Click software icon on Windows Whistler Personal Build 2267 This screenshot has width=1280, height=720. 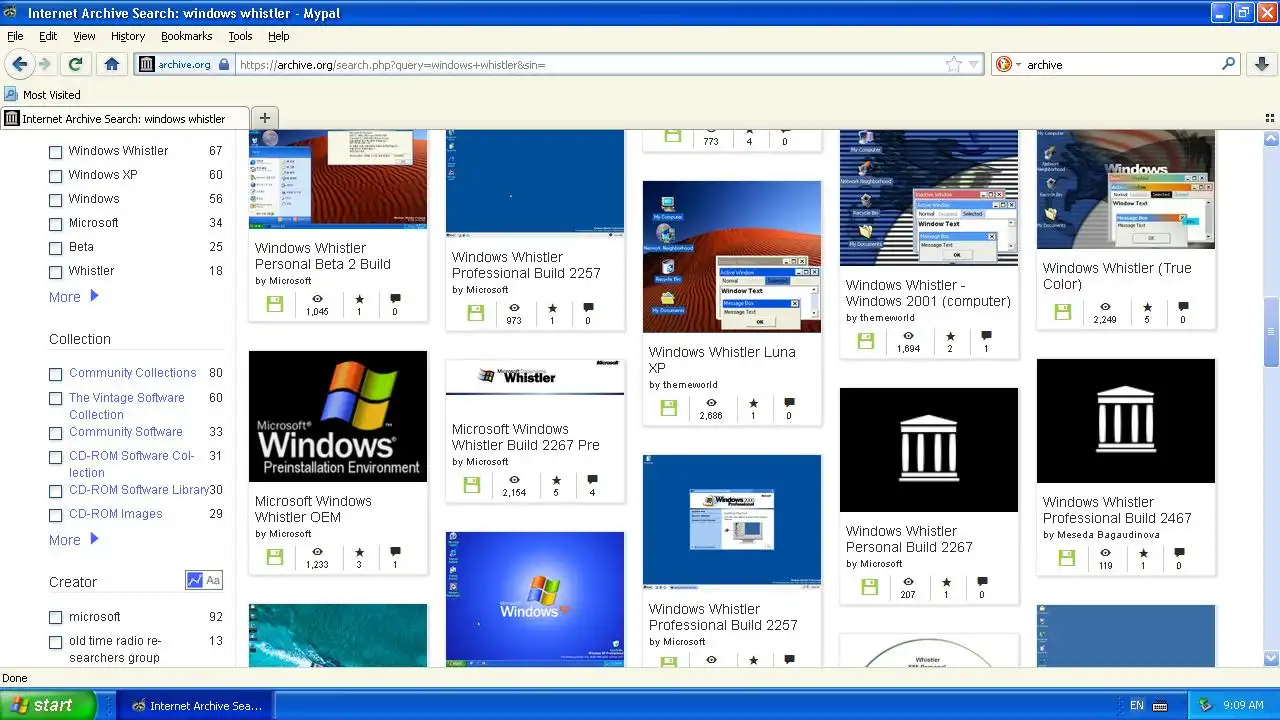point(869,587)
